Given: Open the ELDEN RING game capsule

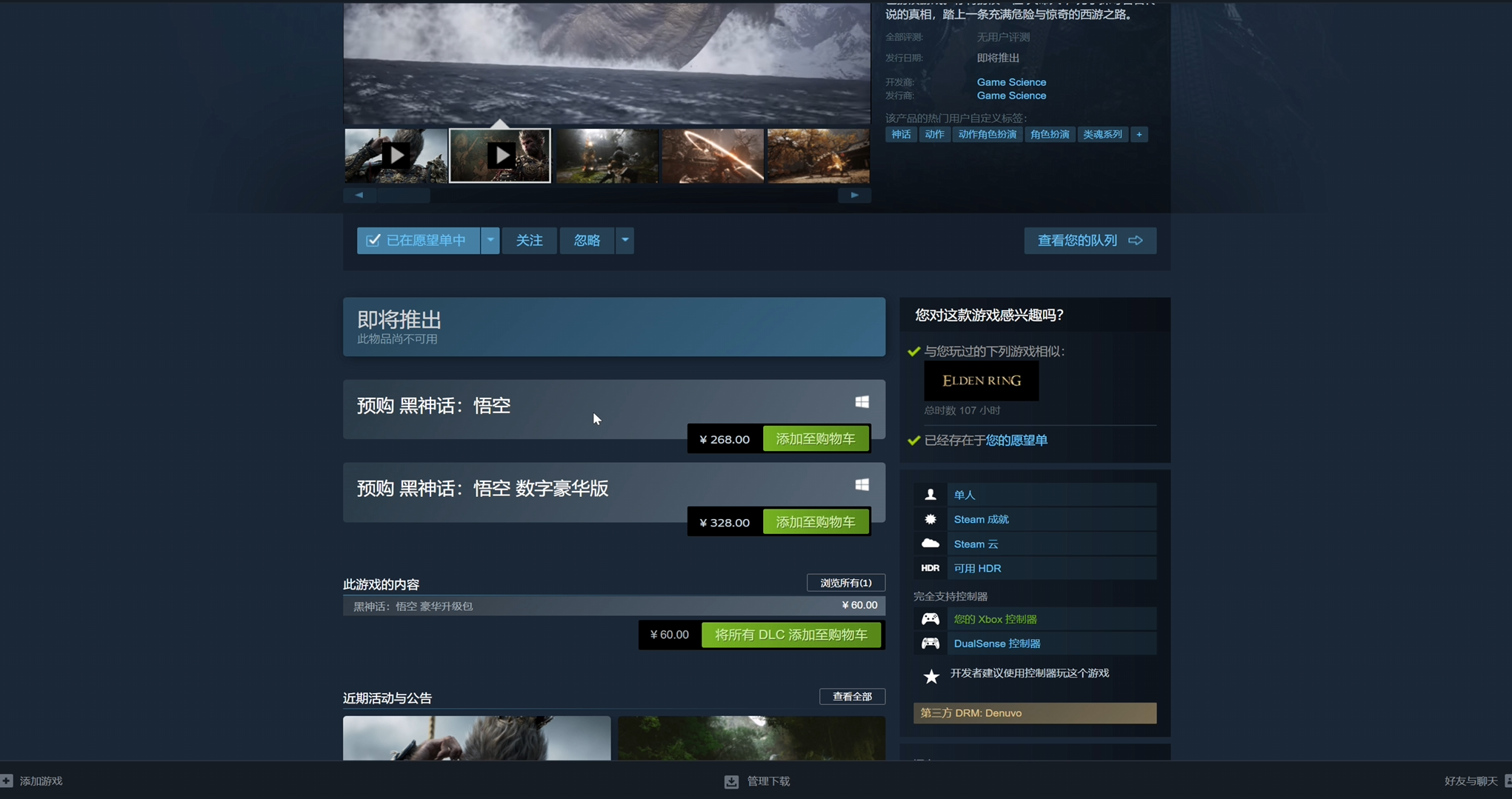Looking at the screenshot, I should 981,381.
